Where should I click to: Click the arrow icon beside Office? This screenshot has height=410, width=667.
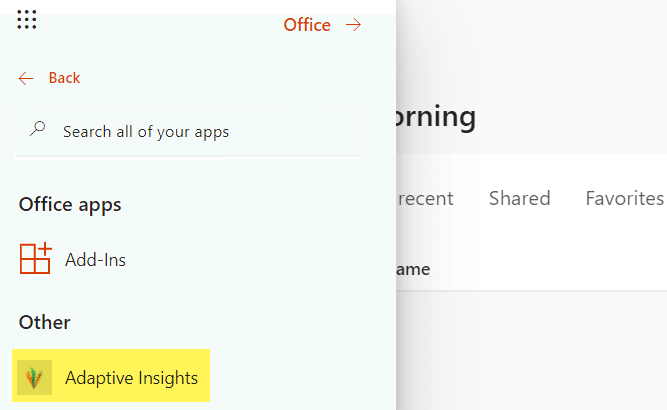pyautogui.click(x=353, y=25)
